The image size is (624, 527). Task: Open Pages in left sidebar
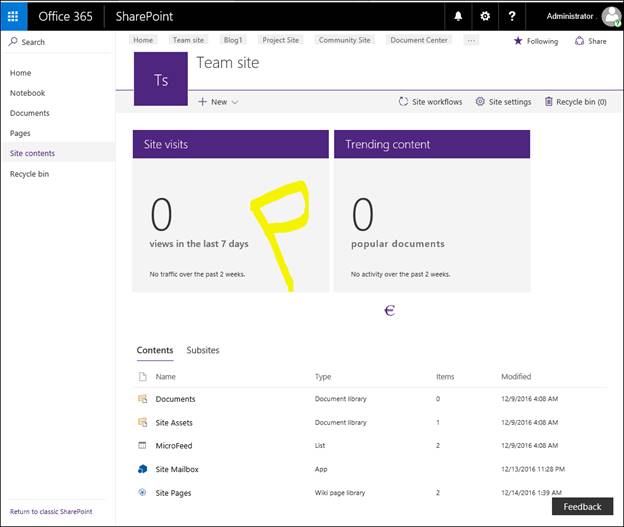point(20,133)
